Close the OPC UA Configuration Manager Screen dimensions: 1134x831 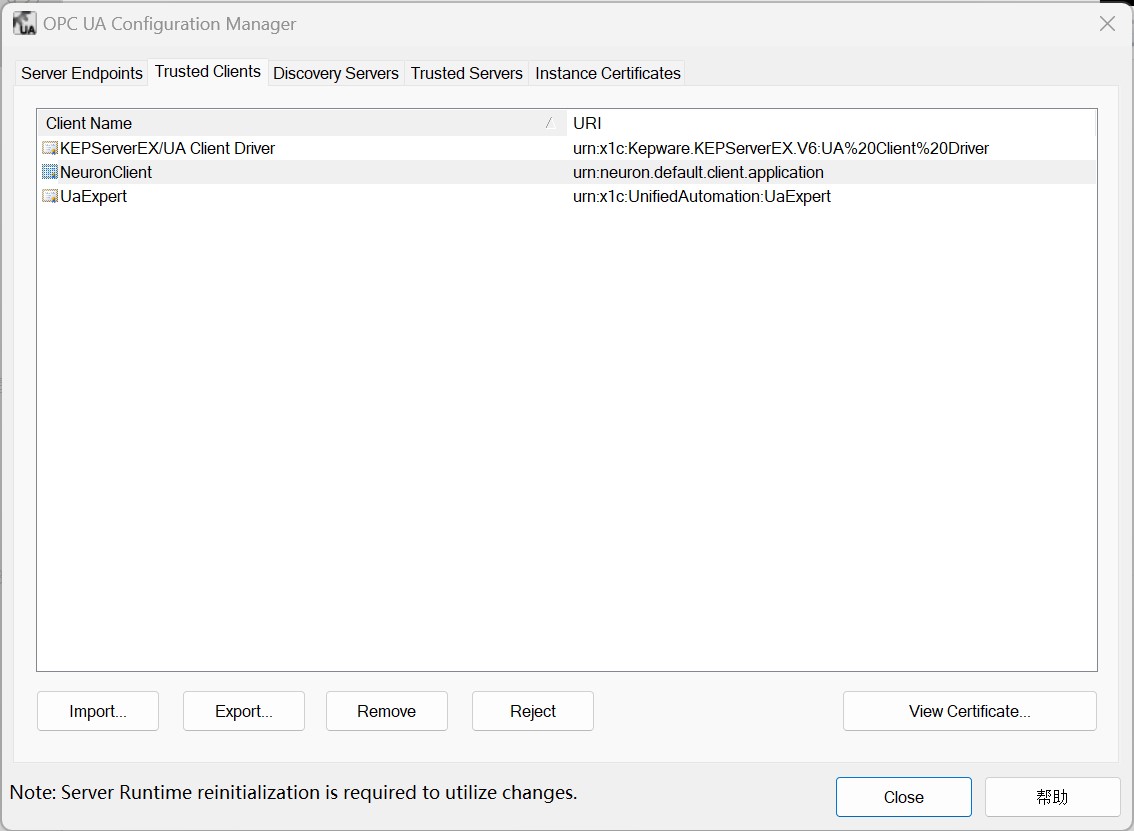[x=903, y=797]
